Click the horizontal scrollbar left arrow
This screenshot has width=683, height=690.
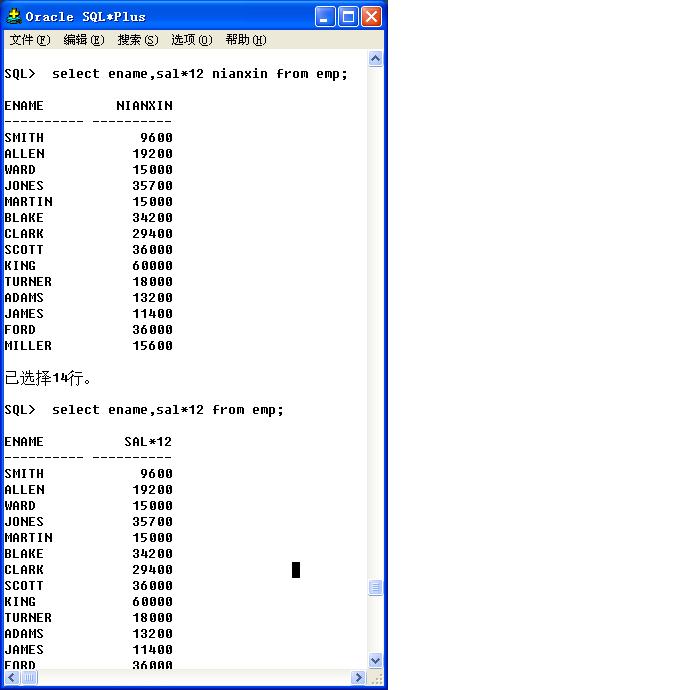[x=11, y=677]
